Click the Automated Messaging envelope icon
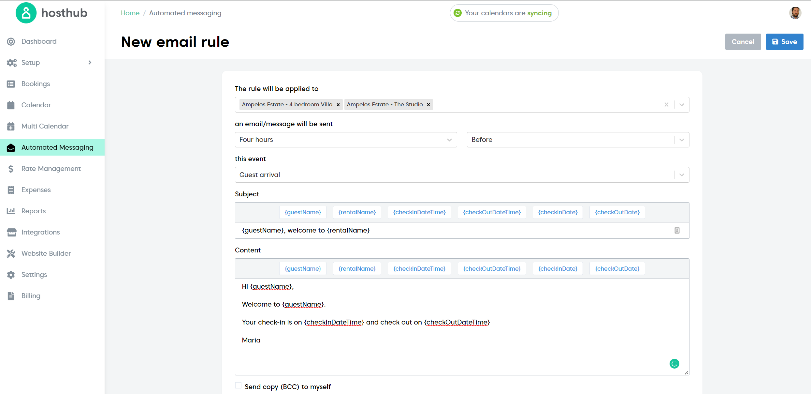The width and height of the screenshot is (811, 394). (11, 147)
